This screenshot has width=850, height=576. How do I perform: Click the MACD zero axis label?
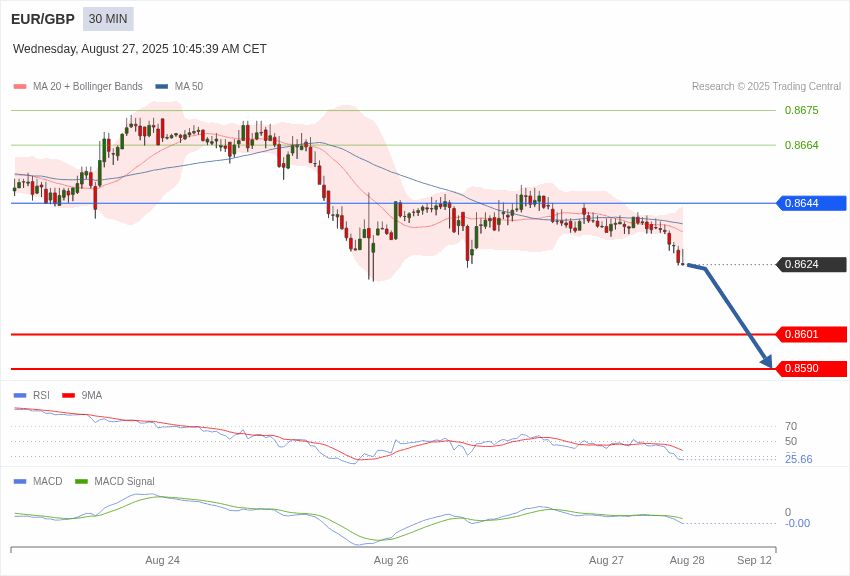pyautogui.click(x=788, y=512)
